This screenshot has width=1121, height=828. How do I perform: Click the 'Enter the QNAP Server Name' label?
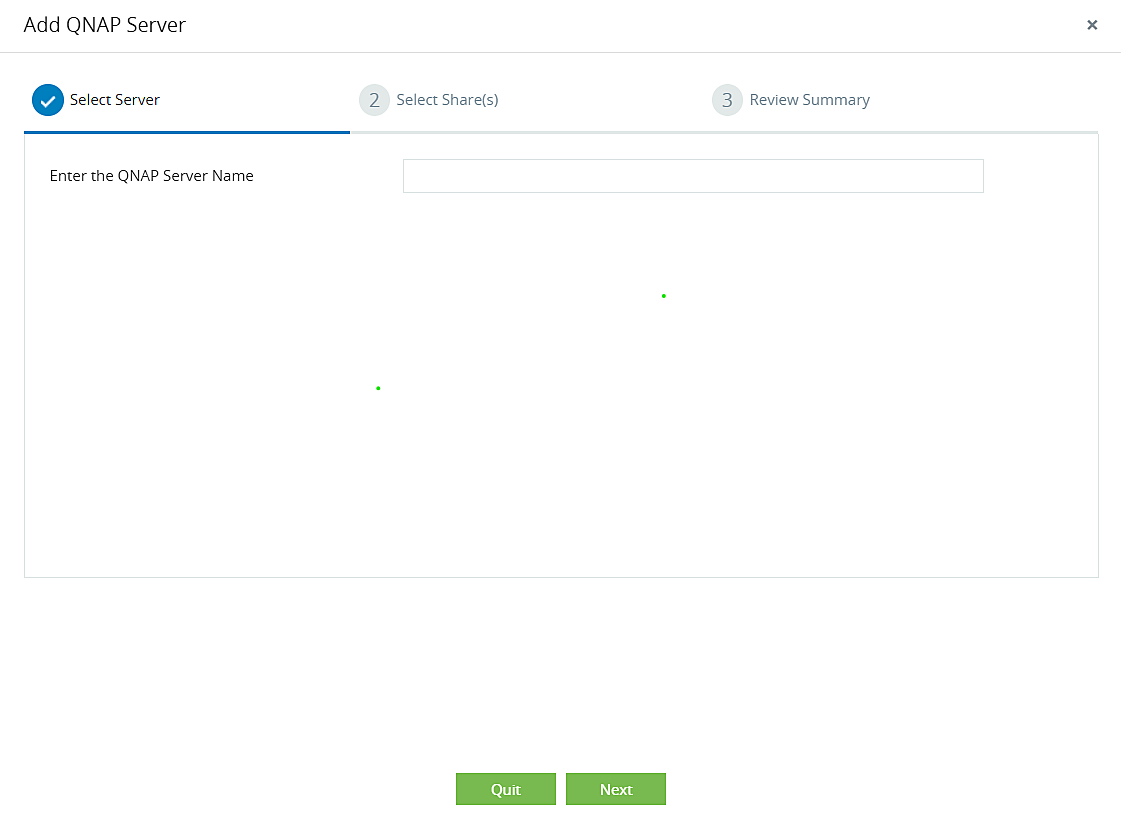151,175
